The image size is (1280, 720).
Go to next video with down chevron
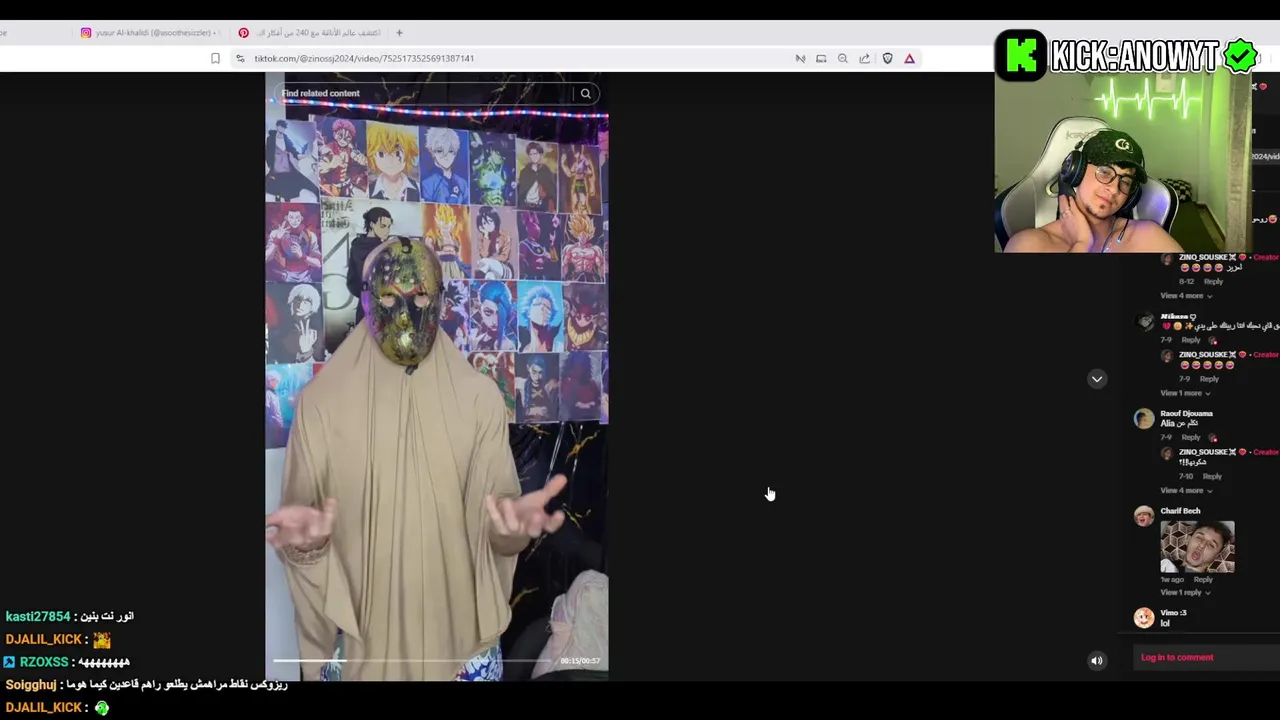(1097, 379)
